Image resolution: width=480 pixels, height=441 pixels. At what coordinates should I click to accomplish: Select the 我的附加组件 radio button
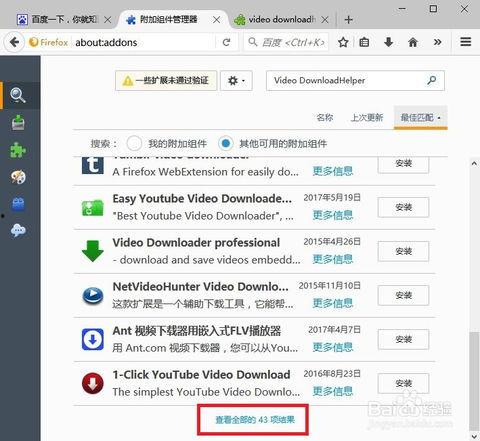click(x=134, y=143)
